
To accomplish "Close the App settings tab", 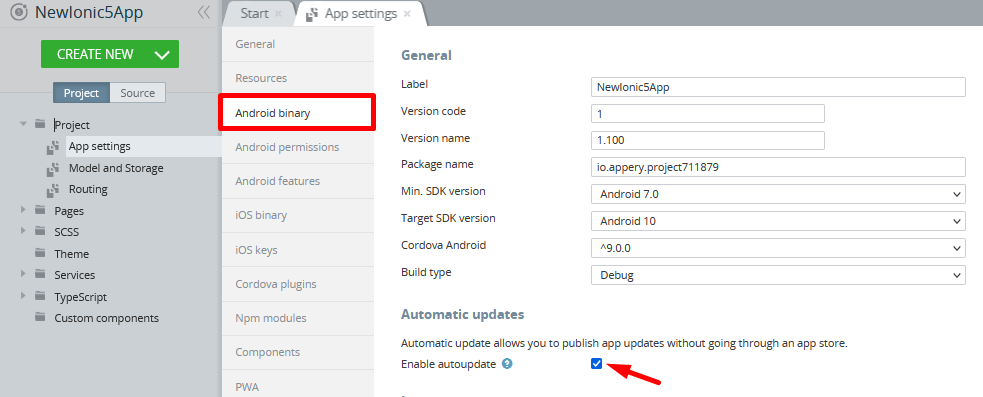I will (407, 14).
